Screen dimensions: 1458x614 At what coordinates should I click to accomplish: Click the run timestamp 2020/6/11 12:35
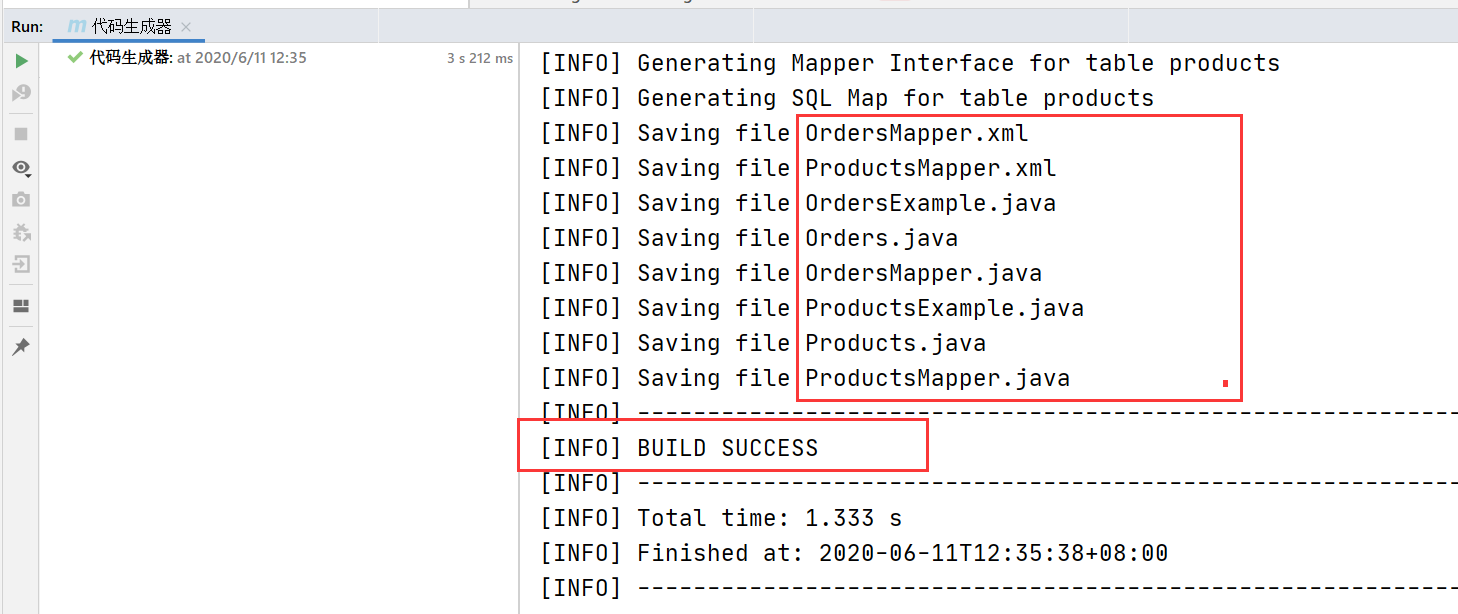click(x=242, y=58)
